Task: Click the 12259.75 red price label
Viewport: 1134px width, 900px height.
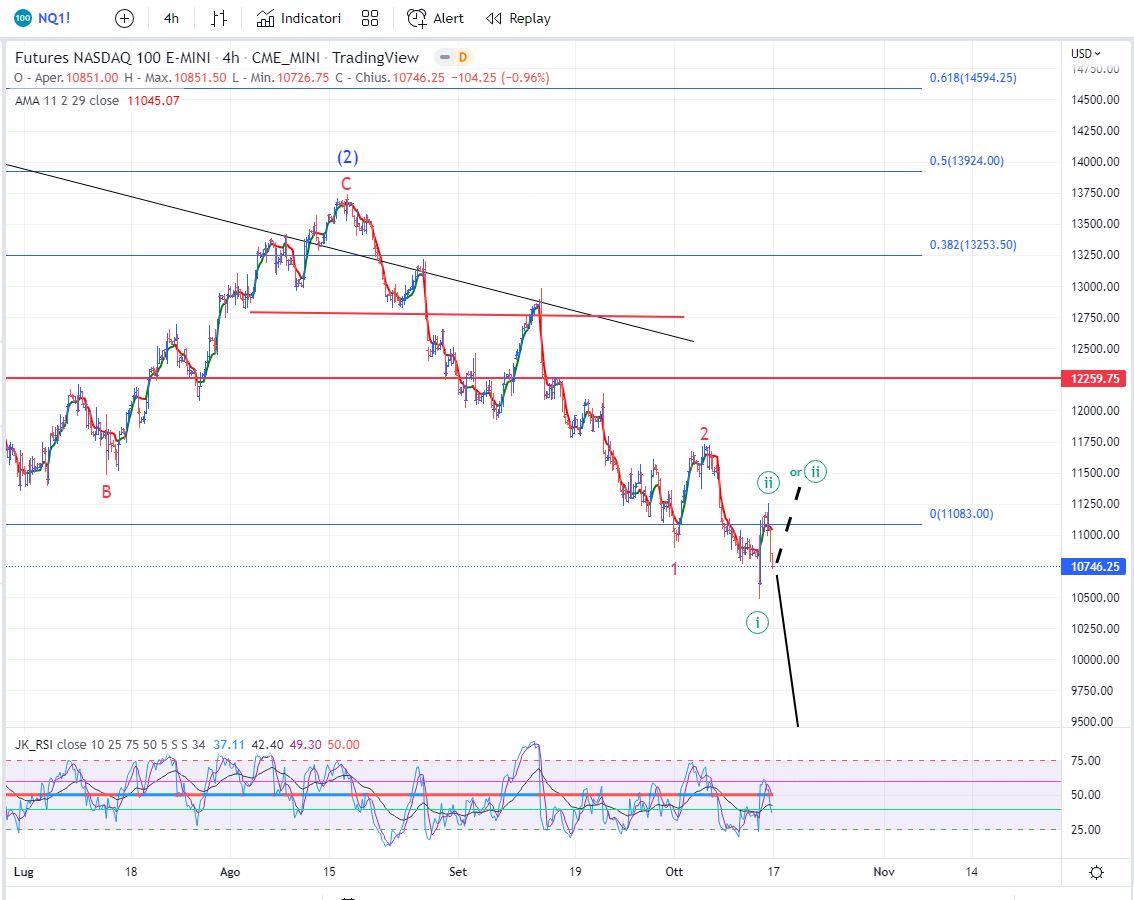Action: click(x=1094, y=378)
